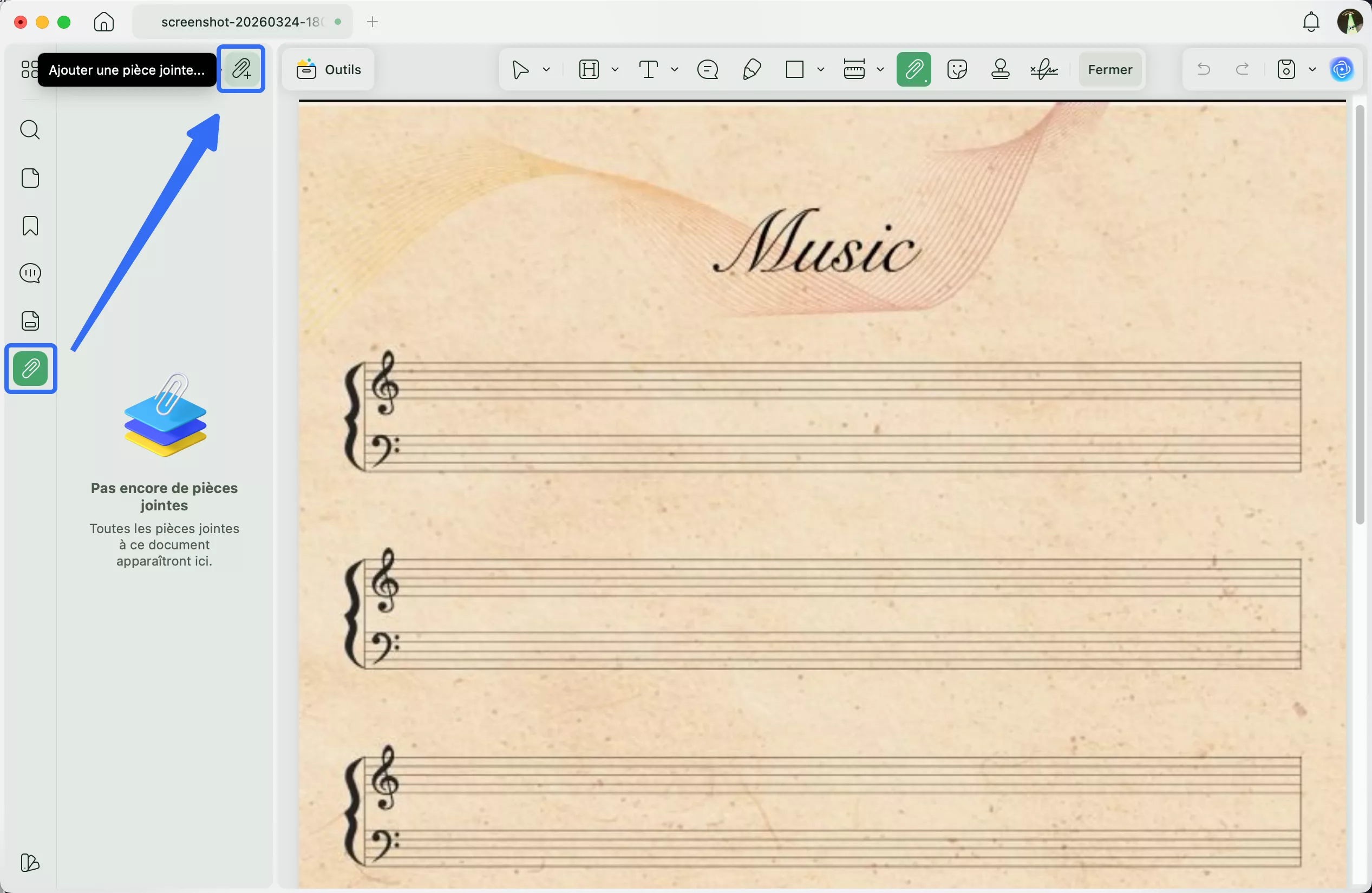
Task: Toggle the page thumbnails sidebar panel
Action: 30,178
